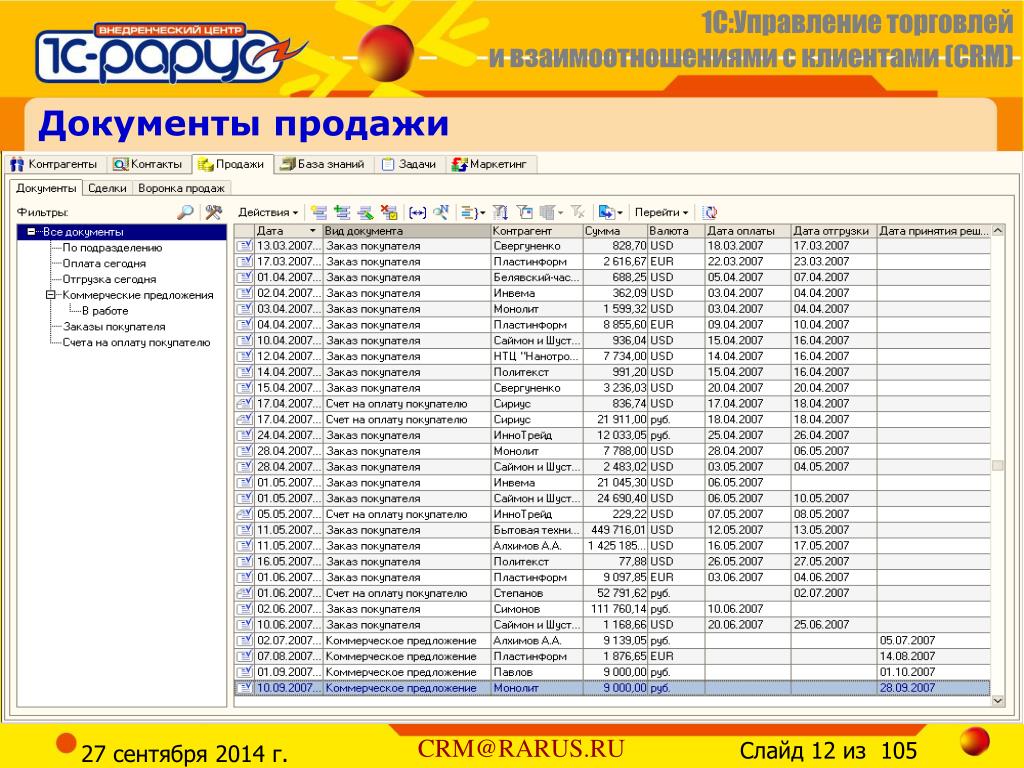1024x768 pixels.
Task: Click row icon for Степанов 52 791,62 invoice
Action: [x=244, y=593]
